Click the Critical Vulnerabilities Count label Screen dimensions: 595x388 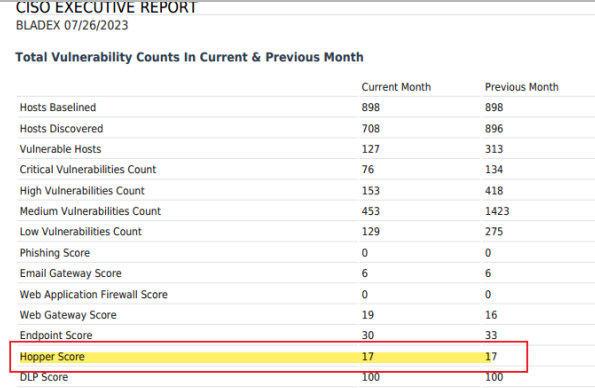tap(88, 169)
